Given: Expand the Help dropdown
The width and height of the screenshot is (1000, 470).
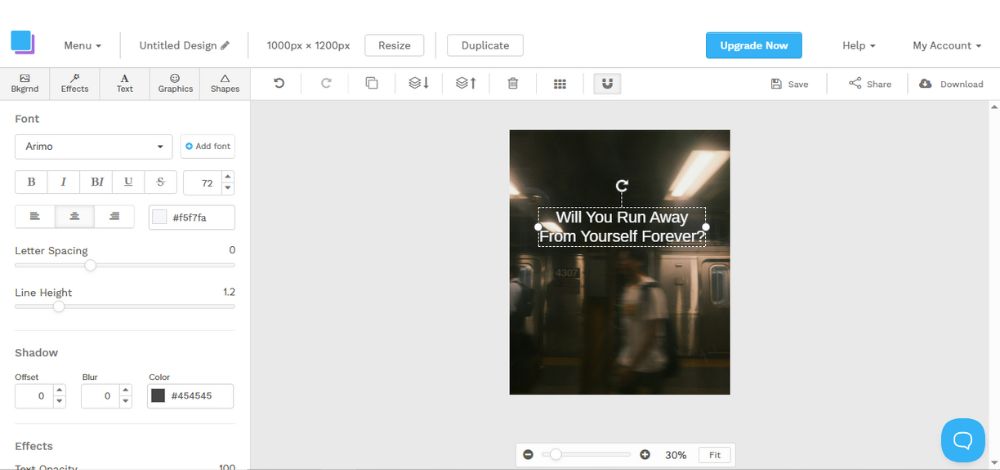Looking at the screenshot, I should 858,46.
